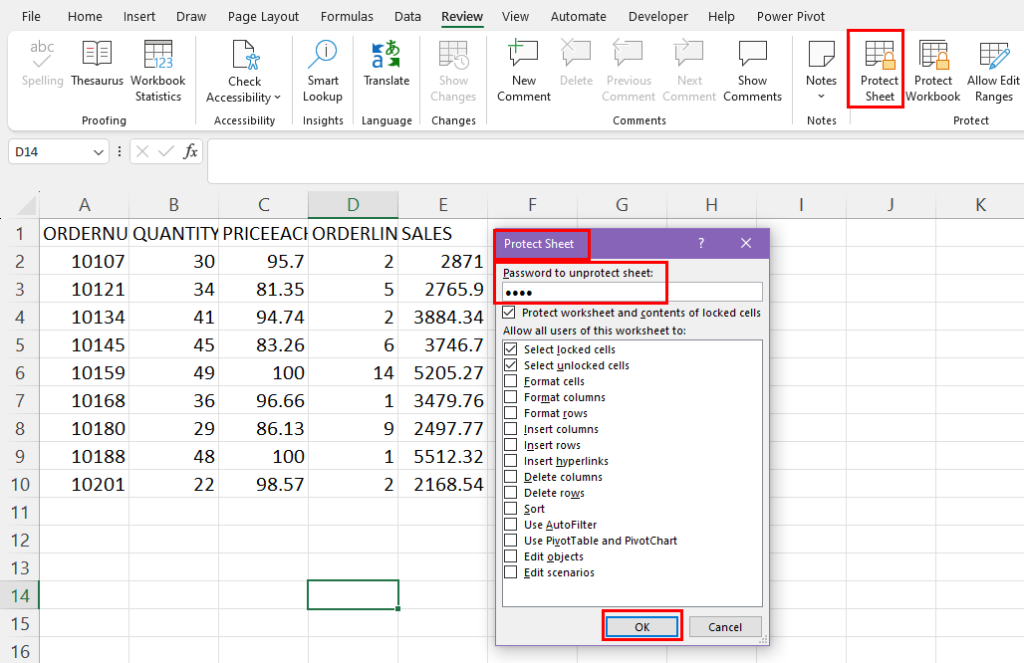Click cell C6 value 100
The height and width of the screenshot is (663, 1024).
pyautogui.click(x=263, y=372)
